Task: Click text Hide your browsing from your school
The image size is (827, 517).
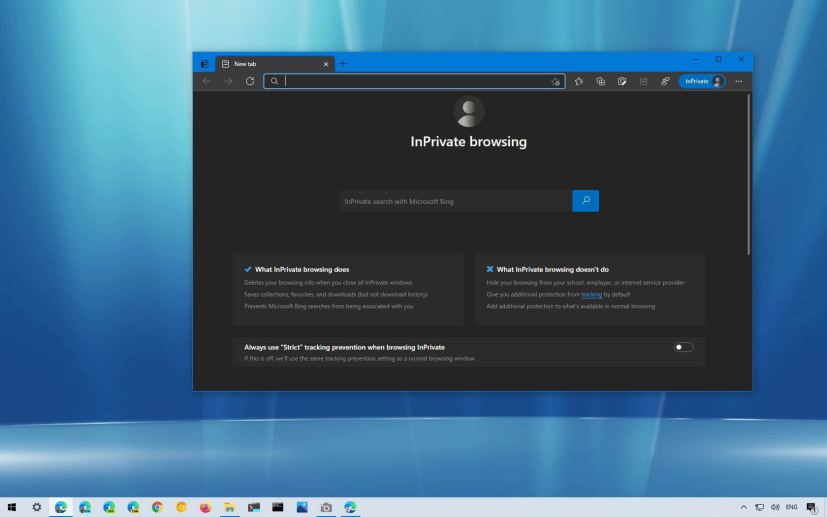Action: pos(585,283)
